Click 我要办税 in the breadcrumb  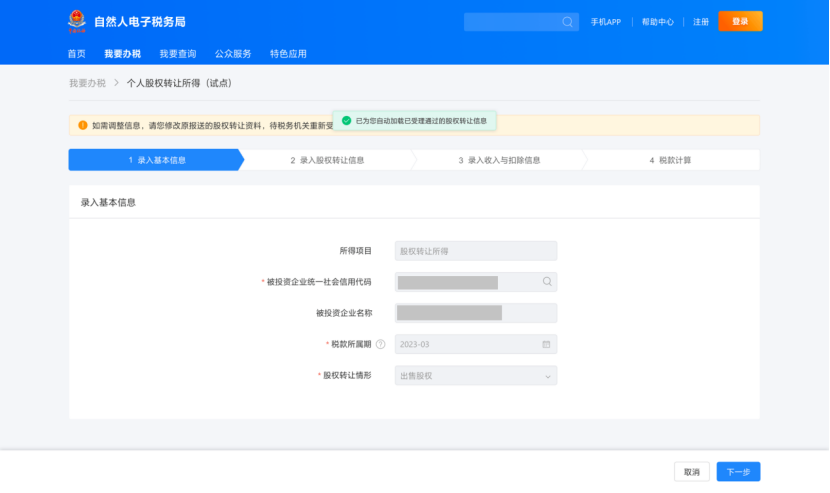tap(87, 83)
